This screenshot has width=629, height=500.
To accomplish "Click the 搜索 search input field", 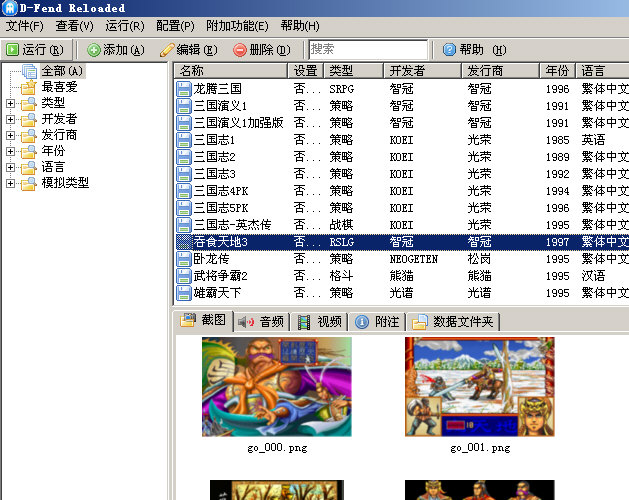I will [x=366, y=49].
